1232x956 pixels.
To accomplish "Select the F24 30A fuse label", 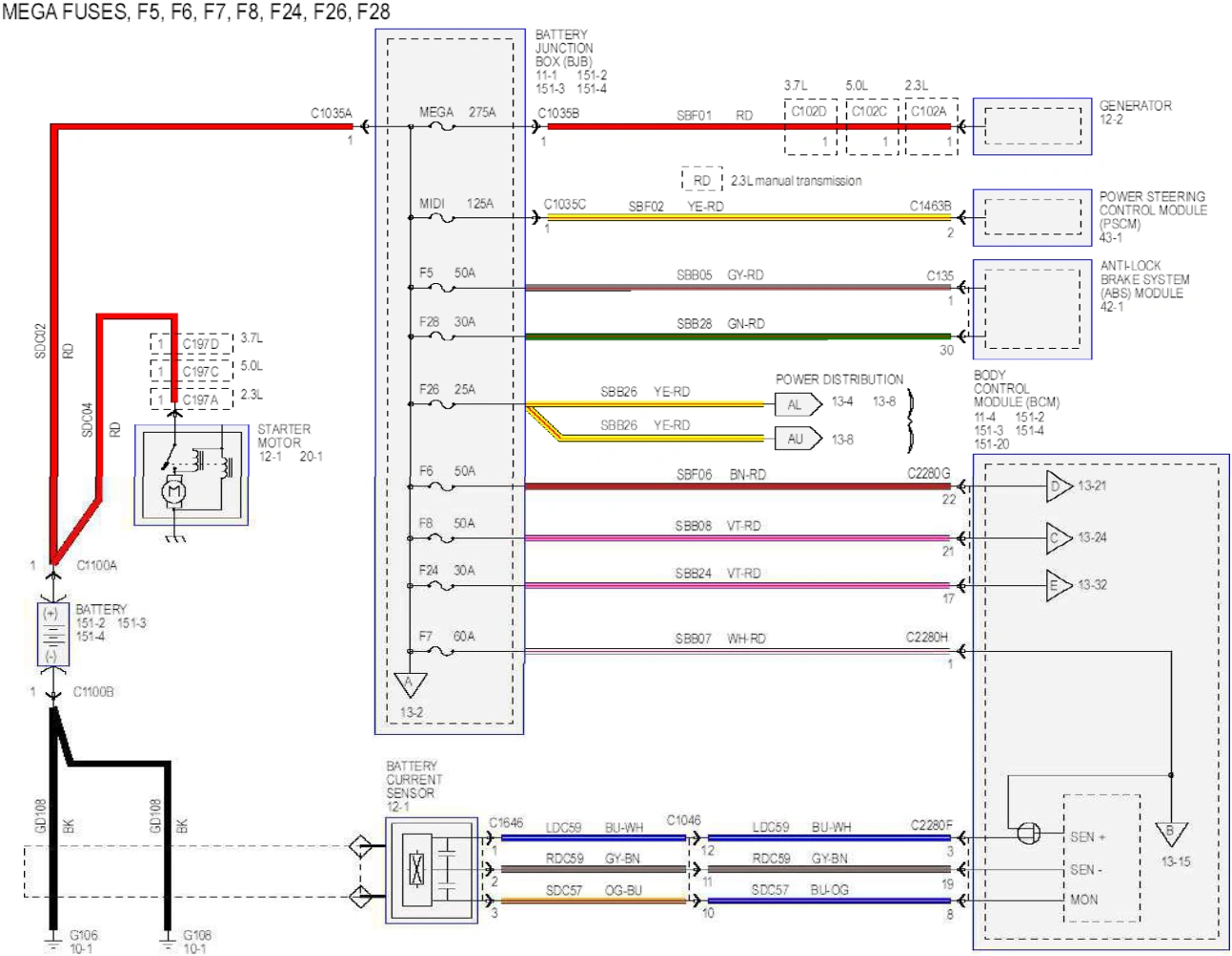I will [x=447, y=571].
